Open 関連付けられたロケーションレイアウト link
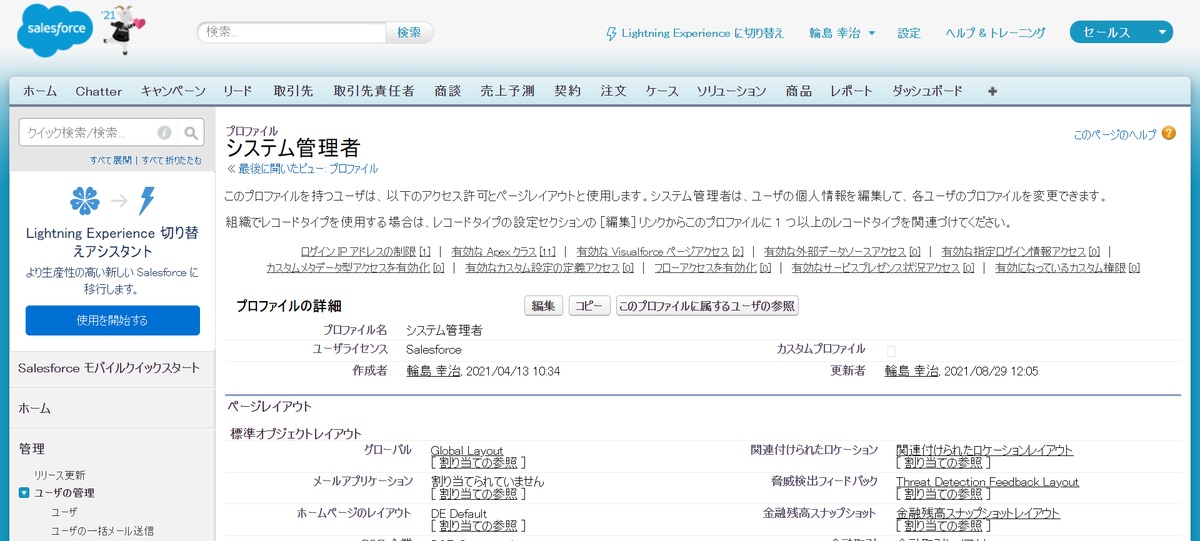Screen dimensions: 1200x541 (x=985, y=450)
